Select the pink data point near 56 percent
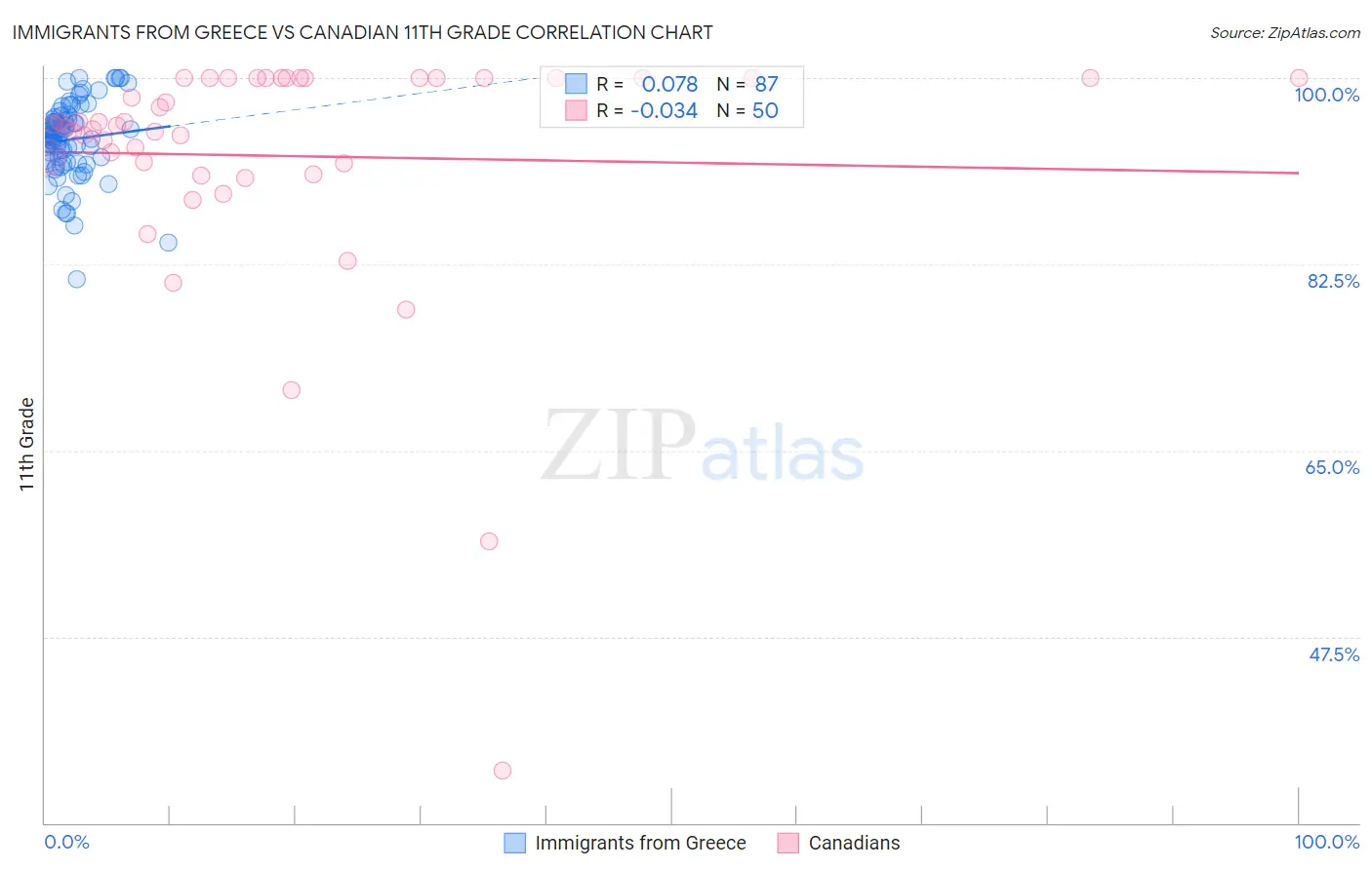Screen dimensions: 1372x870 click(489, 541)
